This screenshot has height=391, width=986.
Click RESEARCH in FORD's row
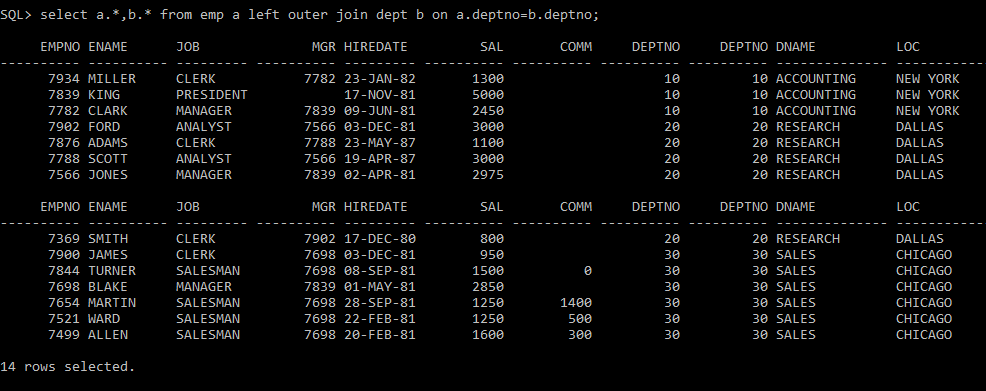(x=808, y=126)
